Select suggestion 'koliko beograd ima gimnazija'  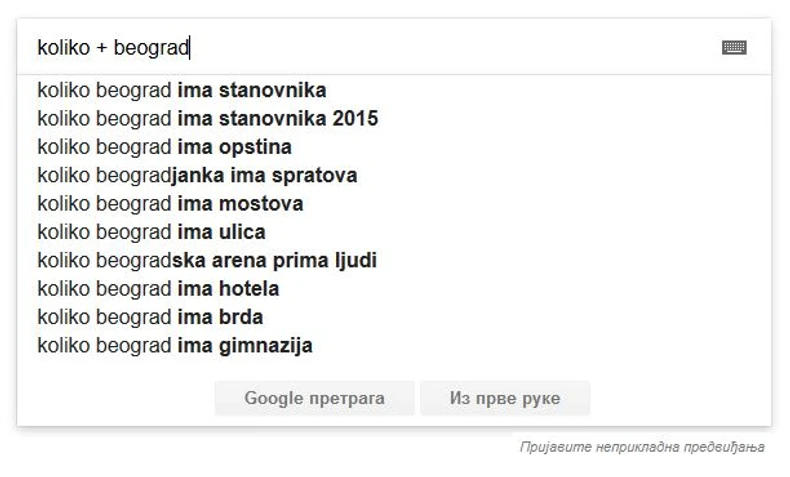coord(175,346)
